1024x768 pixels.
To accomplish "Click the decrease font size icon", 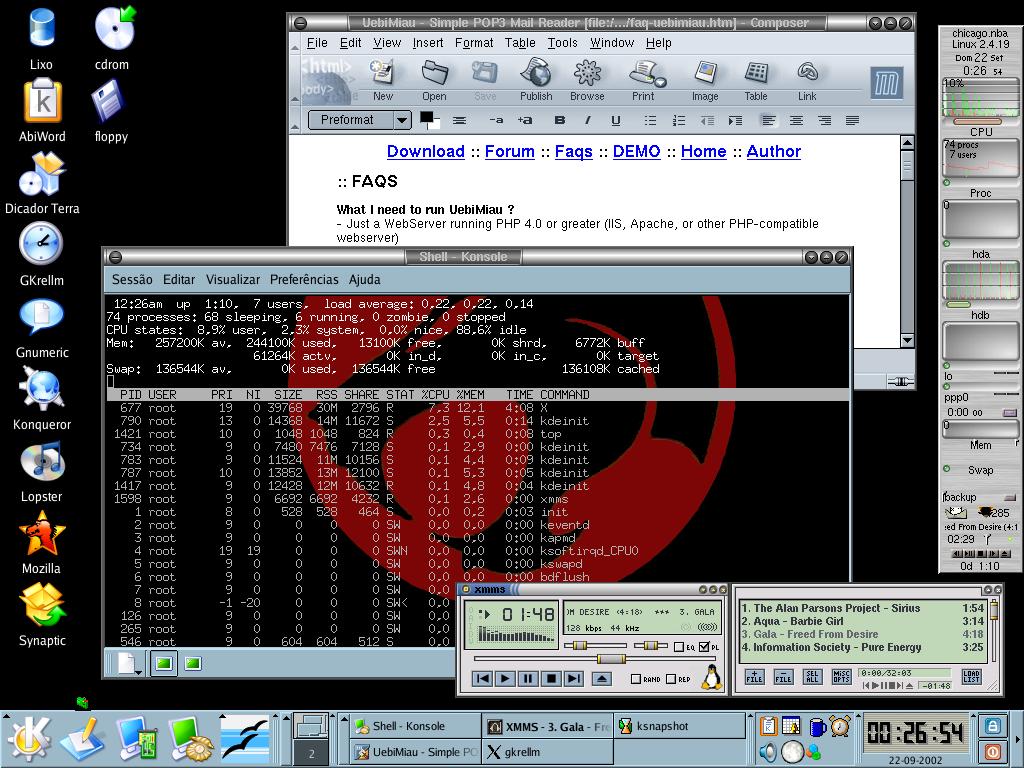I will (496, 120).
